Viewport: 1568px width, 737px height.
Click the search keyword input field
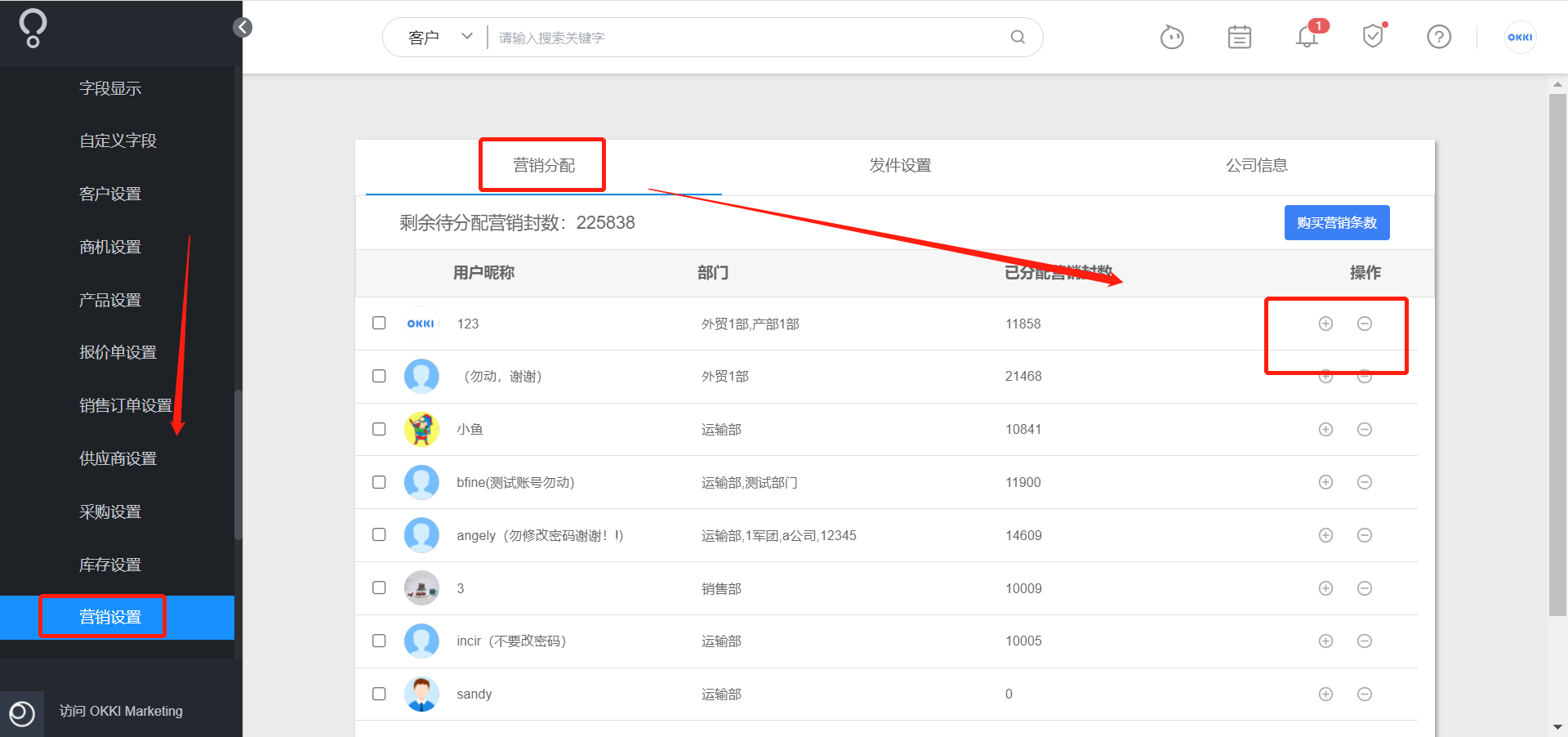pyautogui.click(x=747, y=38)
